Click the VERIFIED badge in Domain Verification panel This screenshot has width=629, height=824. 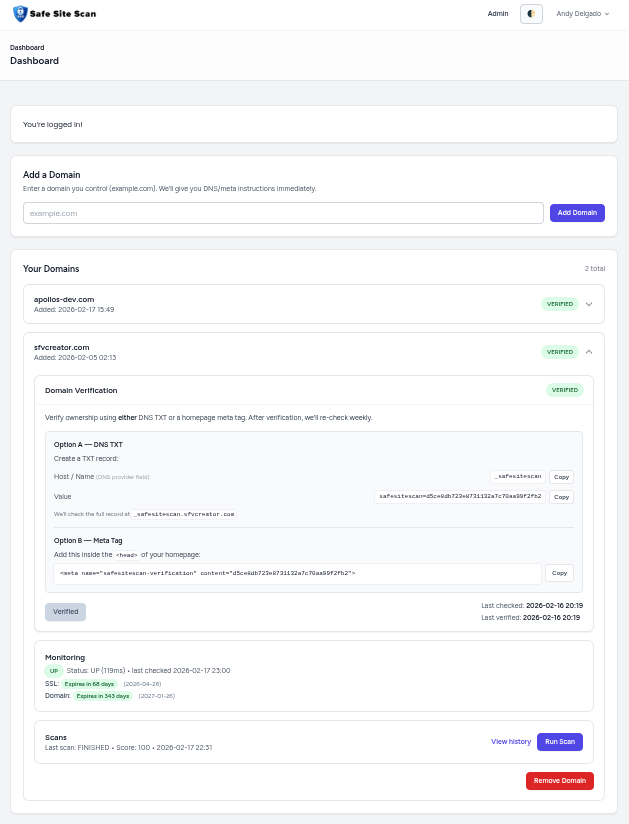(565, 390)
